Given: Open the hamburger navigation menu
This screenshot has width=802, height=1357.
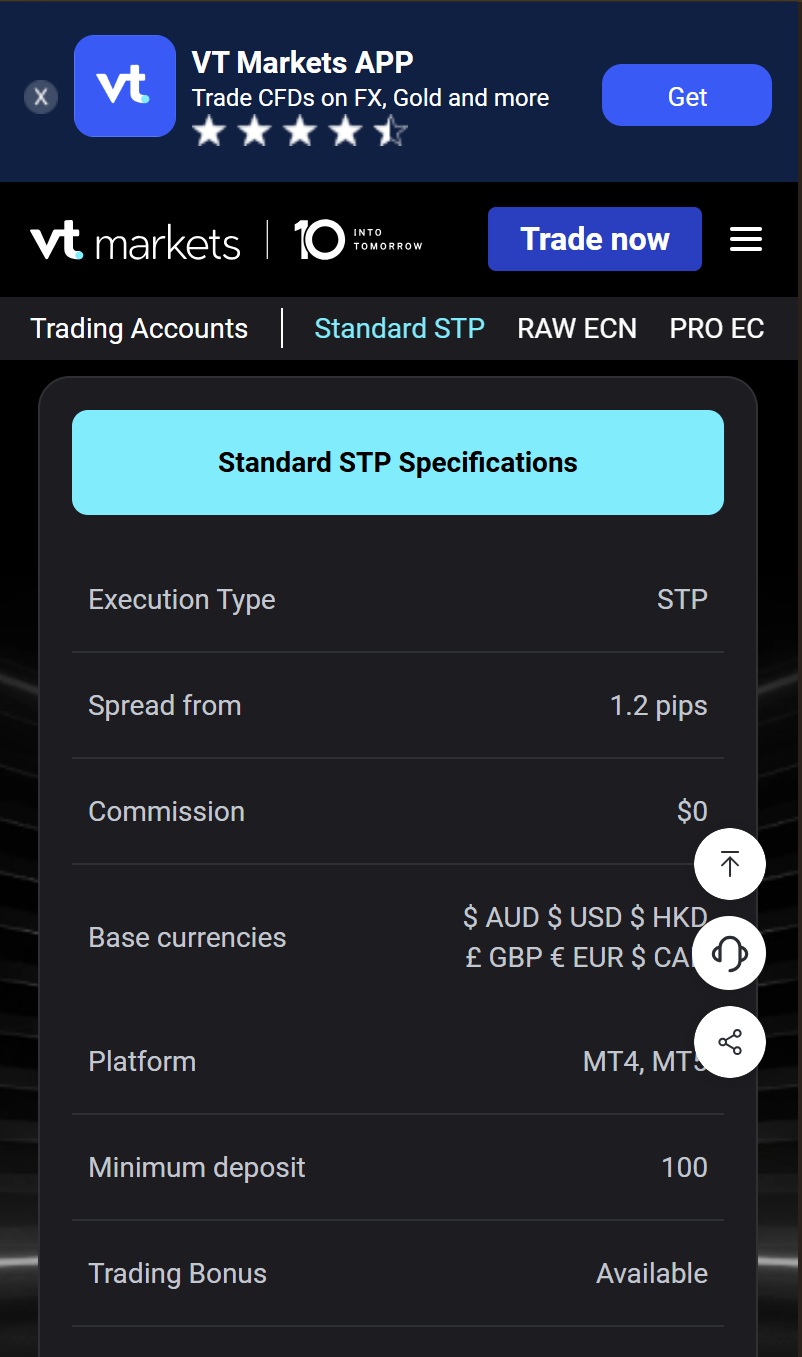Looking at the screenshot, I should tap(746, 239).
